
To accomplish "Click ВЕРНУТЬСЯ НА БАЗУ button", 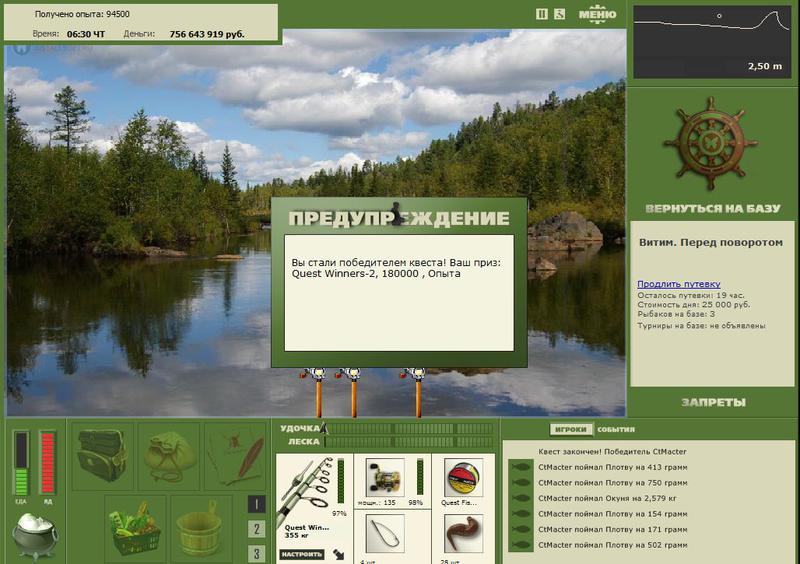I will [x=713, y=208].
